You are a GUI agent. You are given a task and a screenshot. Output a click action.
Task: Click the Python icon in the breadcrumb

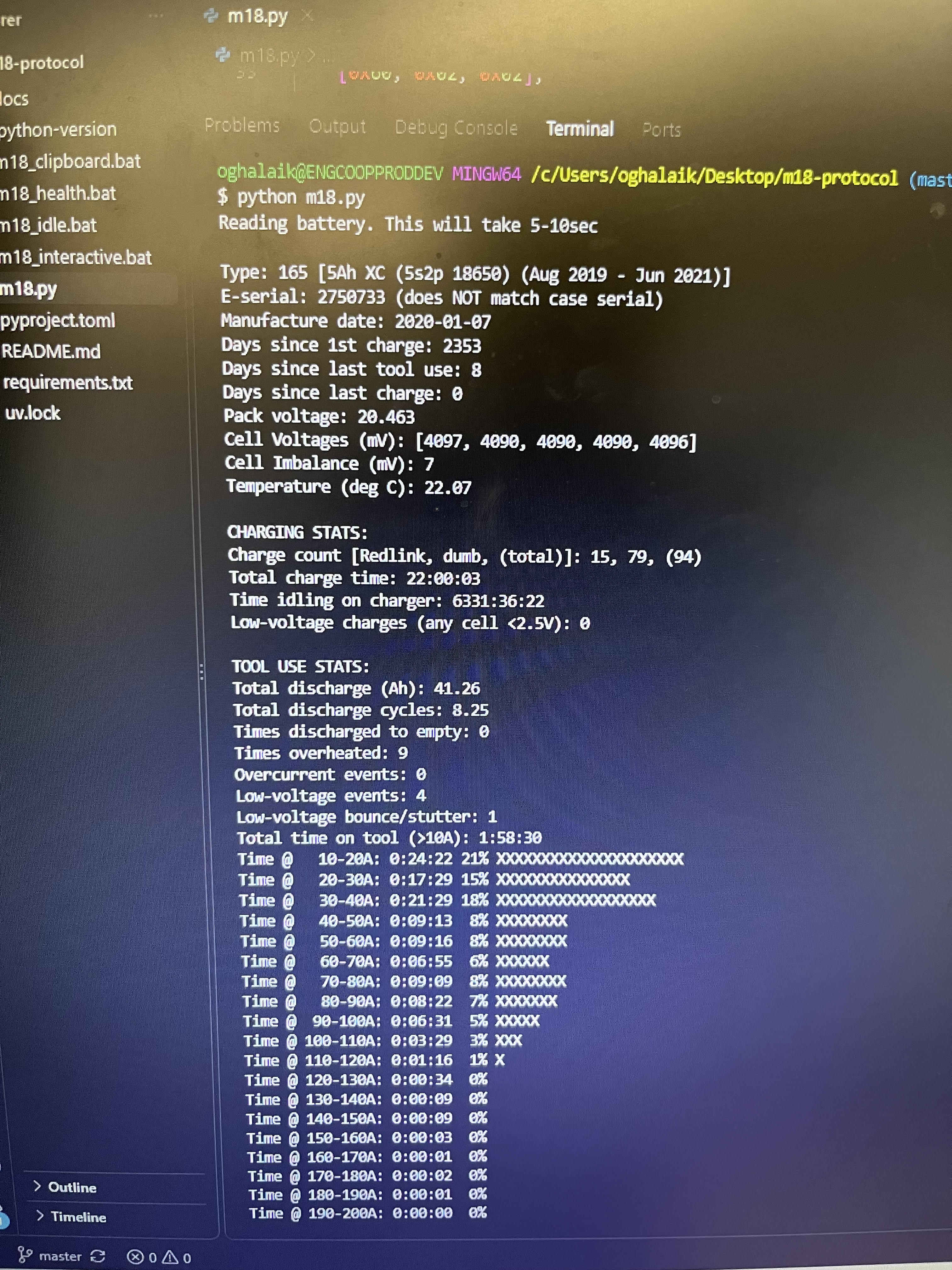coord(222,54)
